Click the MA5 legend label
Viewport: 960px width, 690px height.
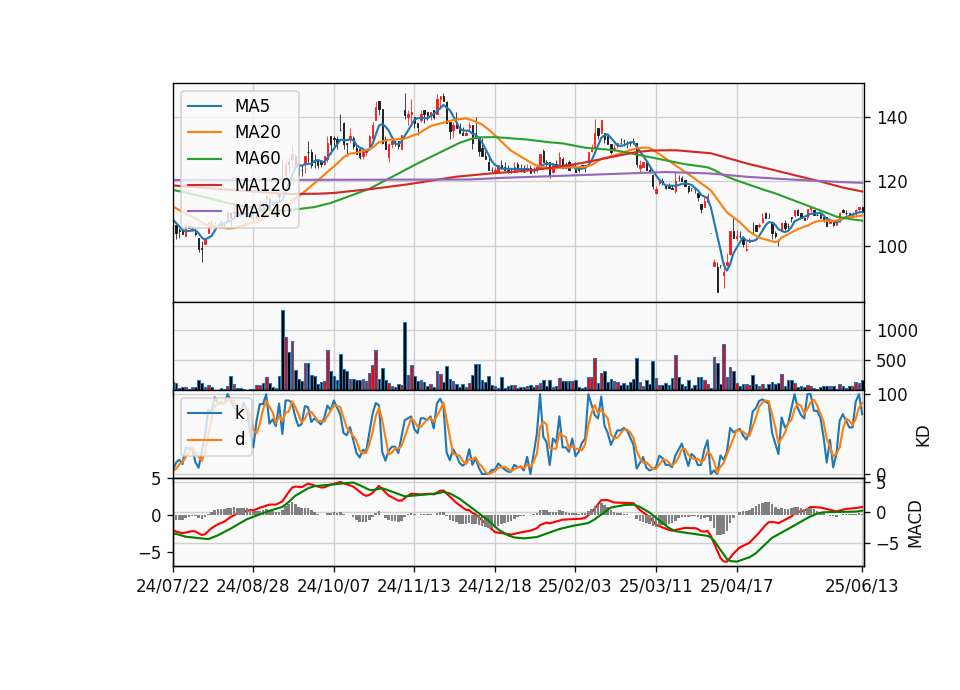pos(252,106)
